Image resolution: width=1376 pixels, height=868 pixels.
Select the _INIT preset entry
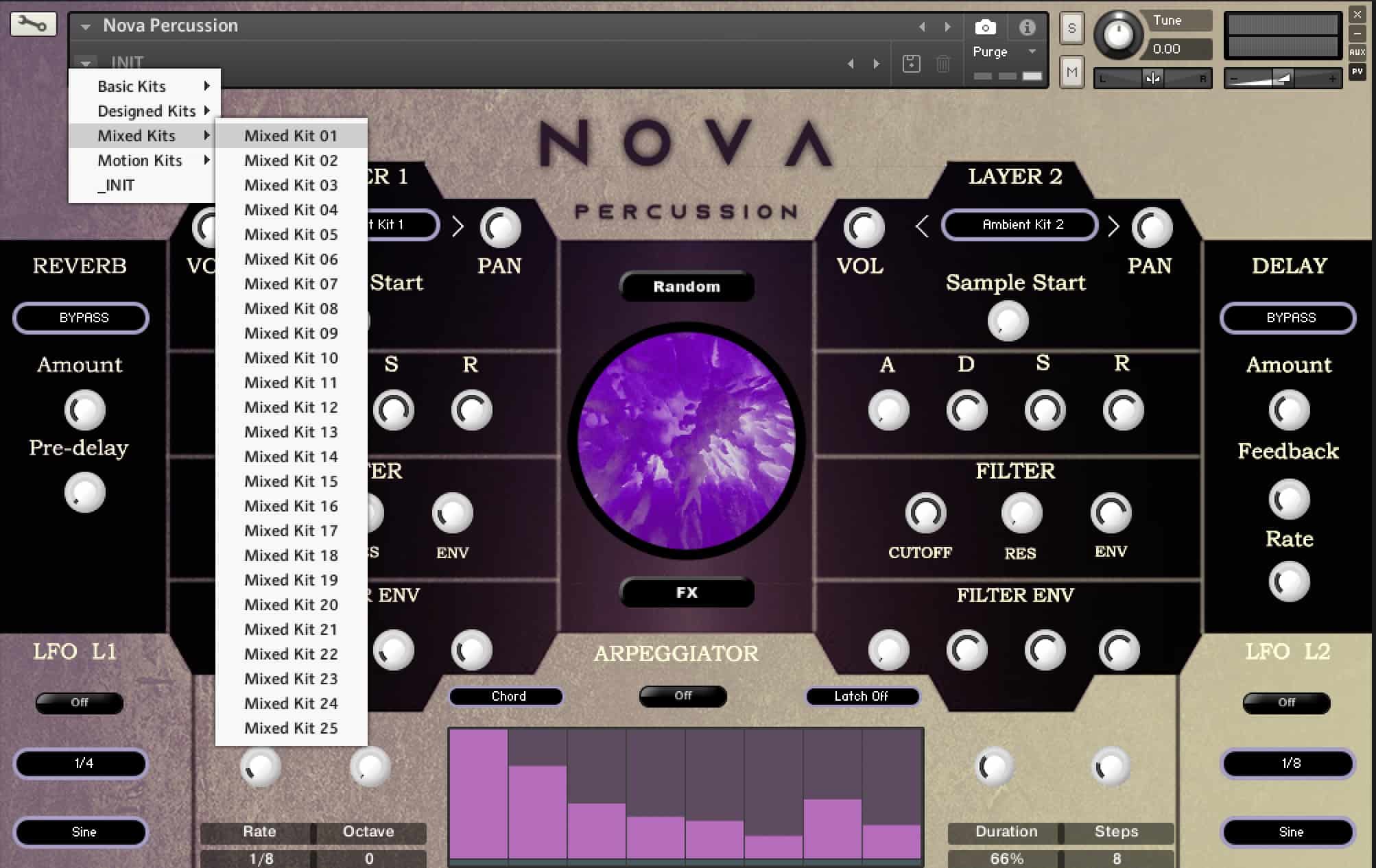pos(142,185)
